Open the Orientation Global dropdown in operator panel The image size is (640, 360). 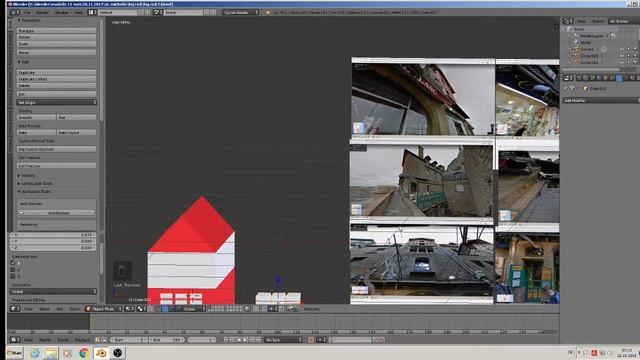[x=53, y=291]
